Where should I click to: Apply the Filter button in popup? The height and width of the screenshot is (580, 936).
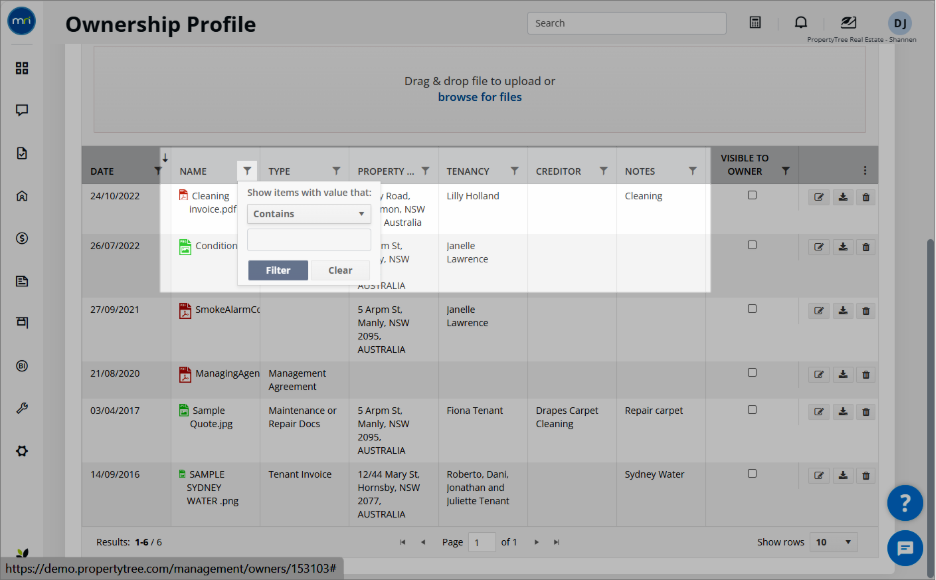point(278,270)
